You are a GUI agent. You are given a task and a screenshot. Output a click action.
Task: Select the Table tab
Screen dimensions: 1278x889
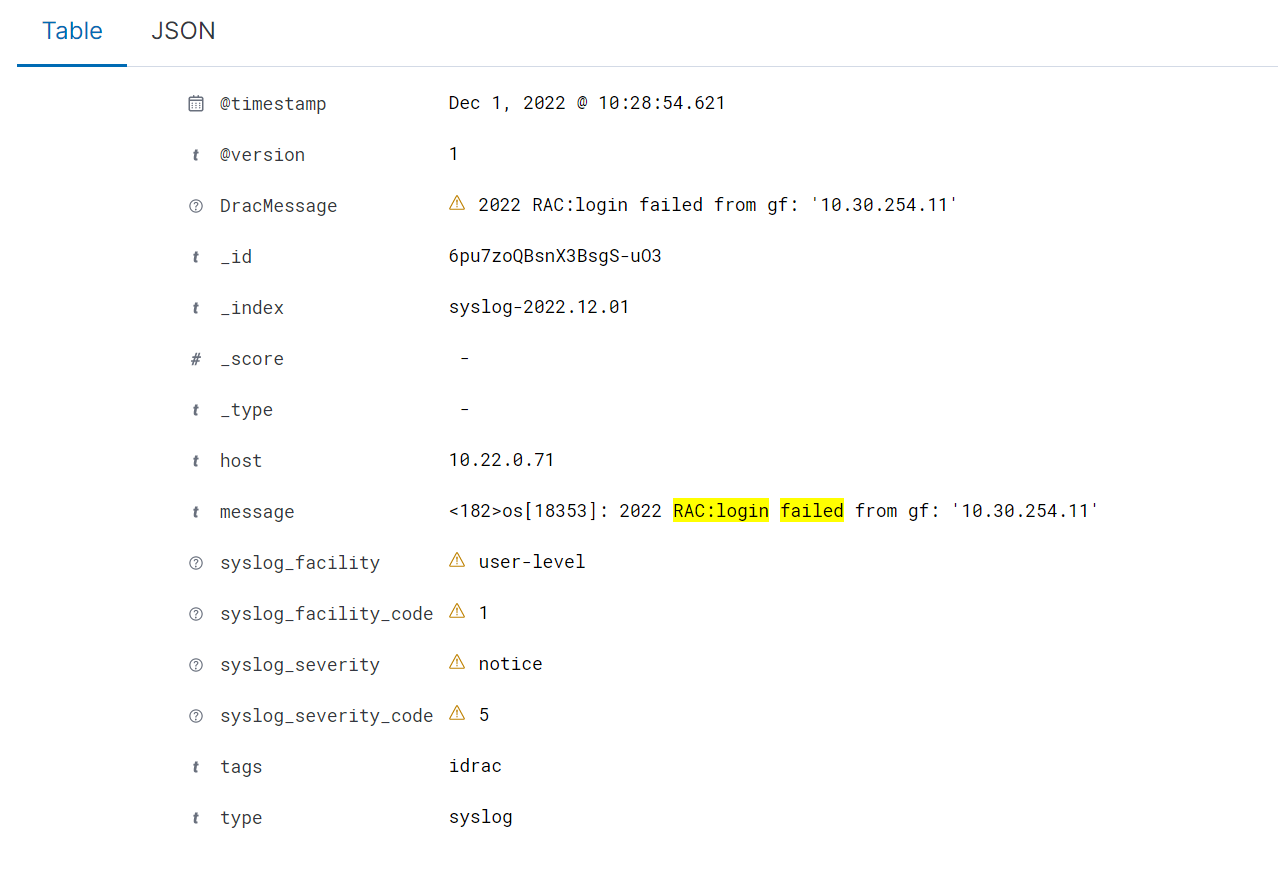(72, 31)
